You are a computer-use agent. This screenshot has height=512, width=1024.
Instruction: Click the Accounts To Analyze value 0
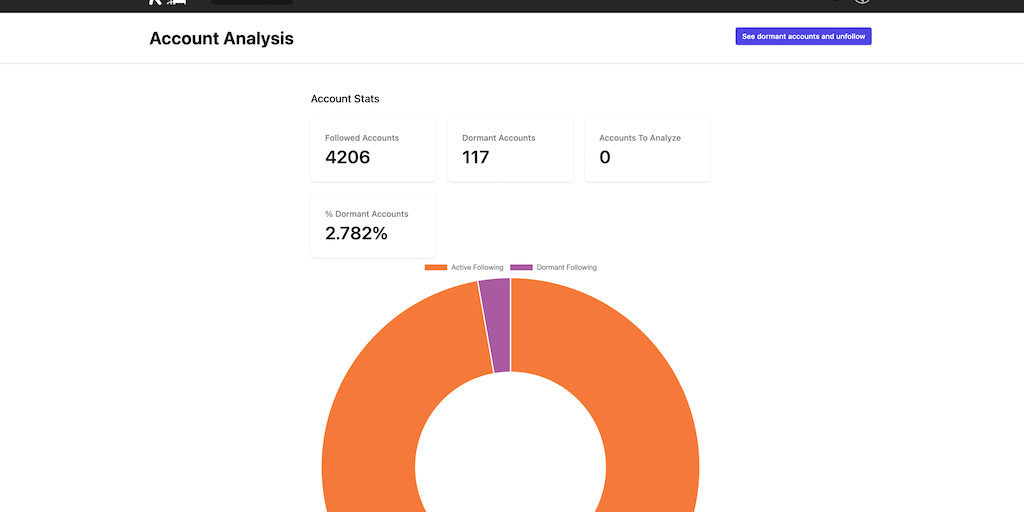point(605,157)
